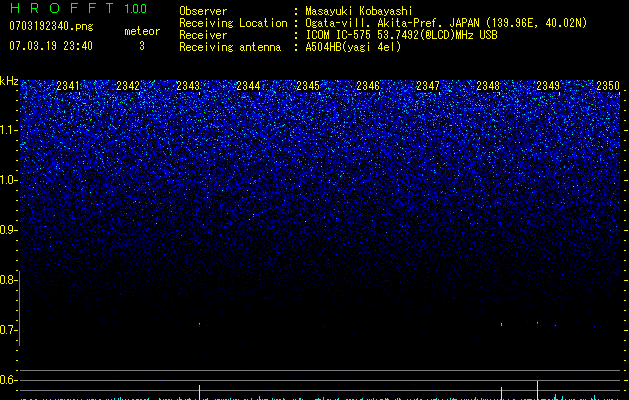The image size is (629, 400).
Task: Click the 0.8 kHz axis label
Action: tap(8, 280)
